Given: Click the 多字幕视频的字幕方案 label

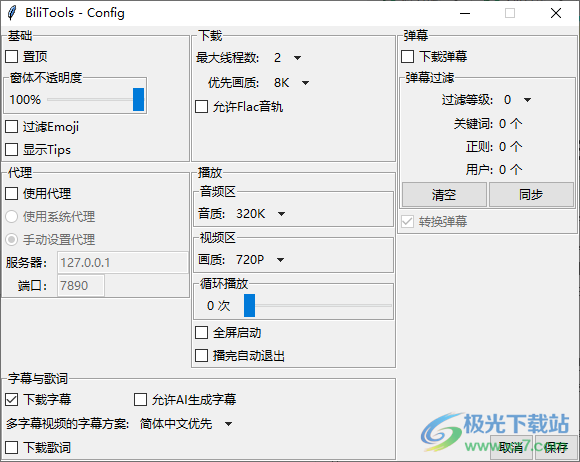Looking at the screenshot, I should [x=67, y=424].
